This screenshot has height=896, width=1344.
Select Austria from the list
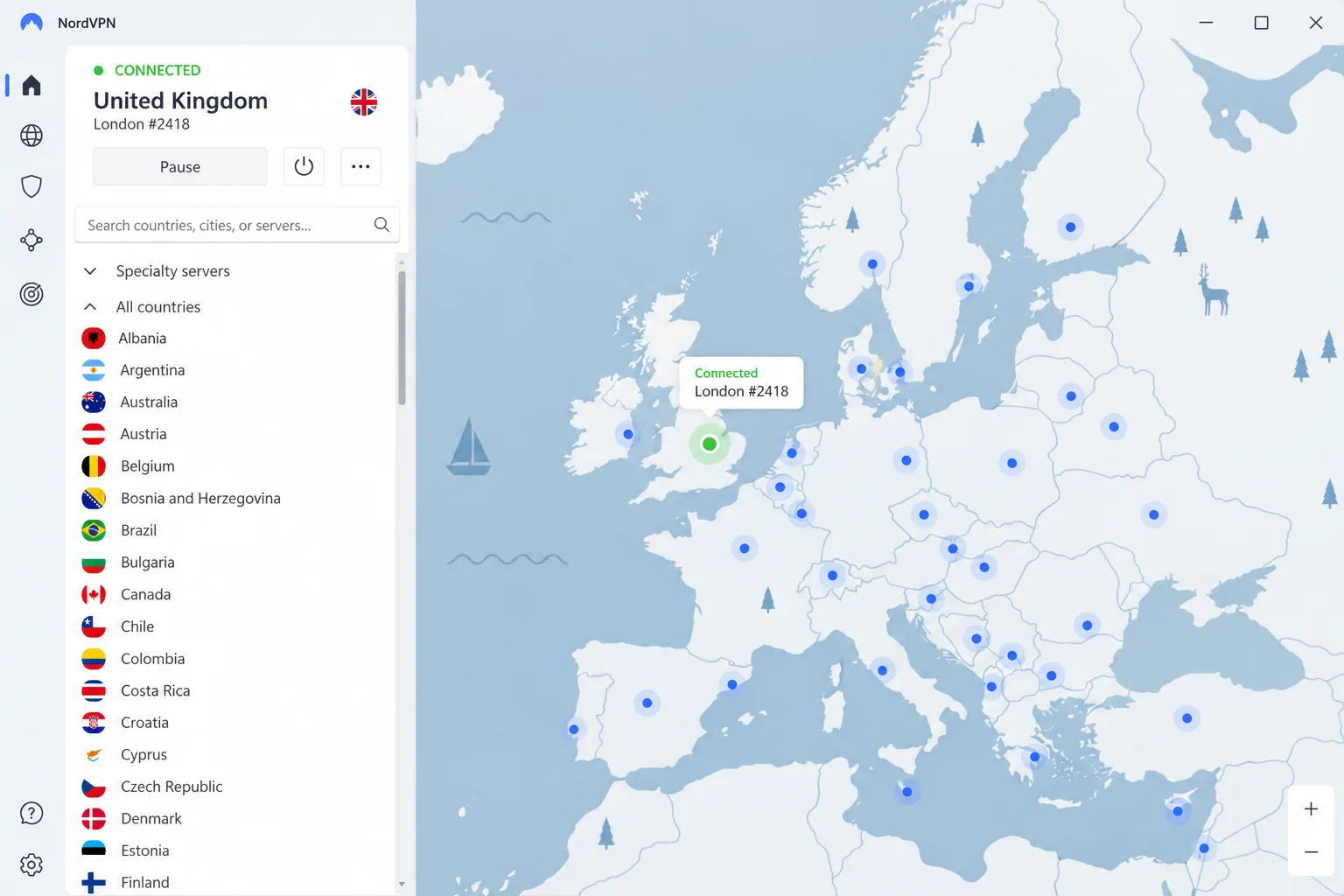tap(143, 434)
